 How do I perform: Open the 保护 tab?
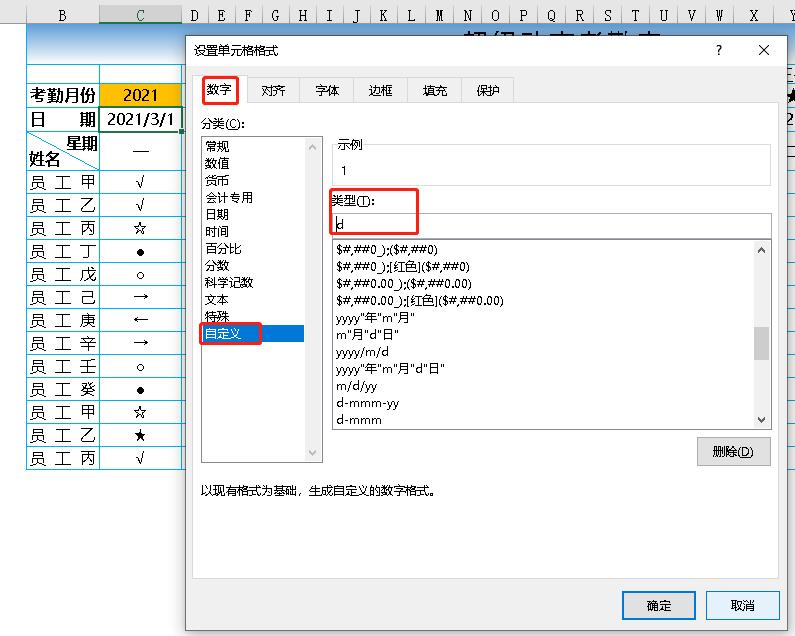pyautogui.click(x=488, y=90)
